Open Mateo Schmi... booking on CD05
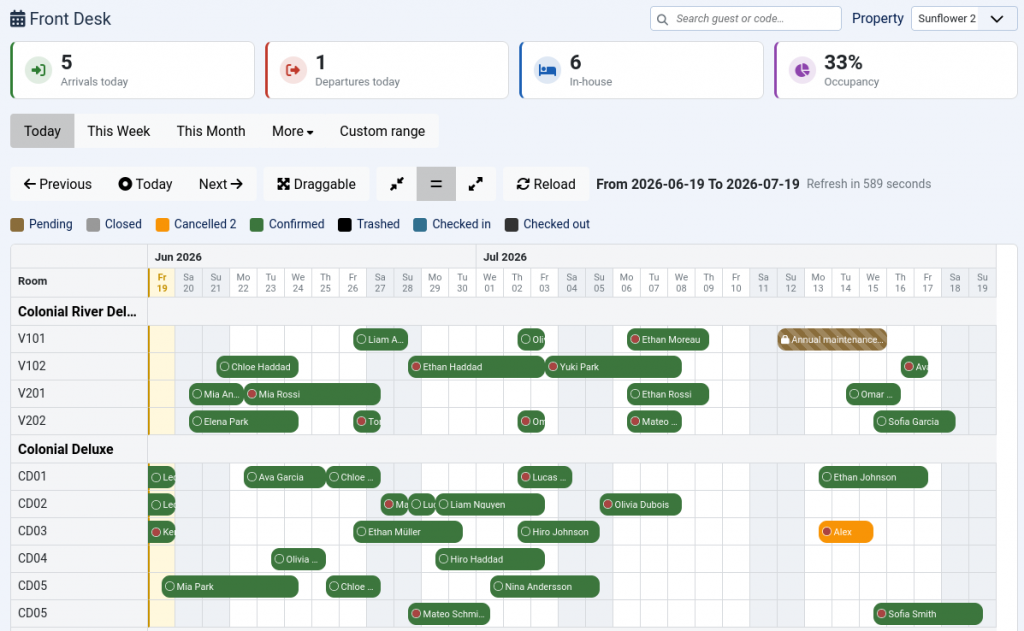The image size is (1024, 631). click(x=449, y=615)
